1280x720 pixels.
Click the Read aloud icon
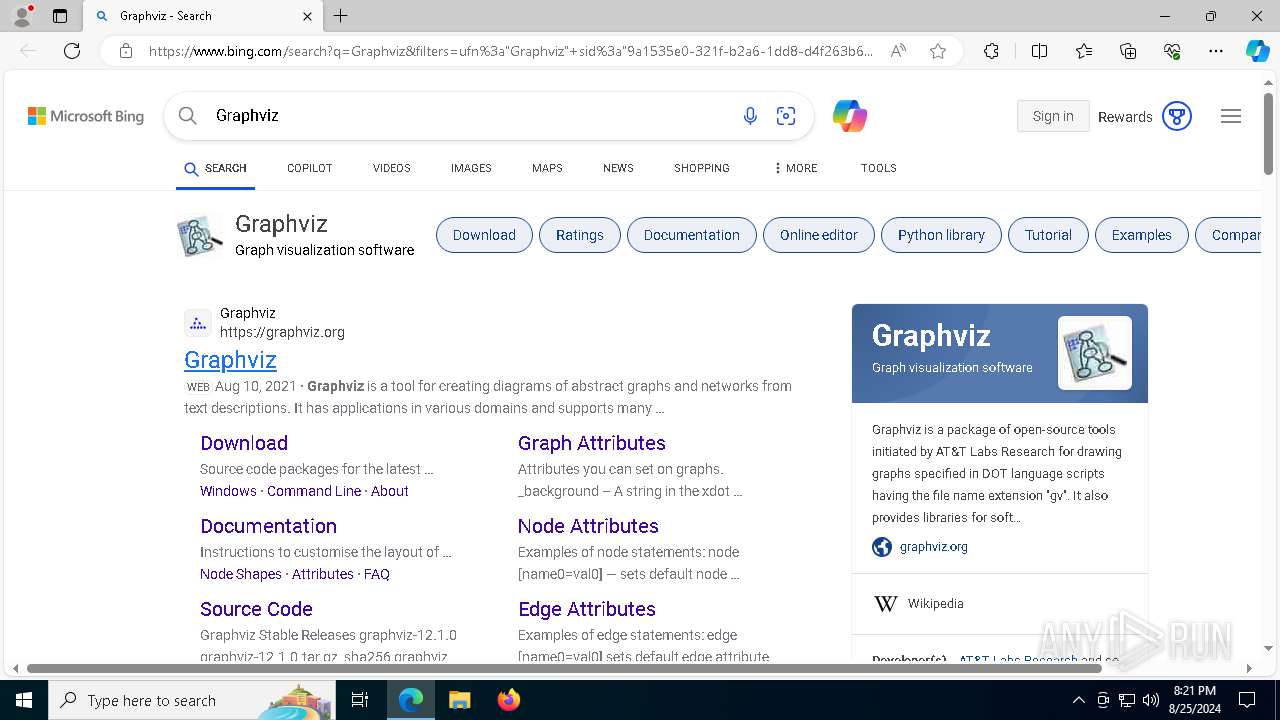[x=898, y=51]
